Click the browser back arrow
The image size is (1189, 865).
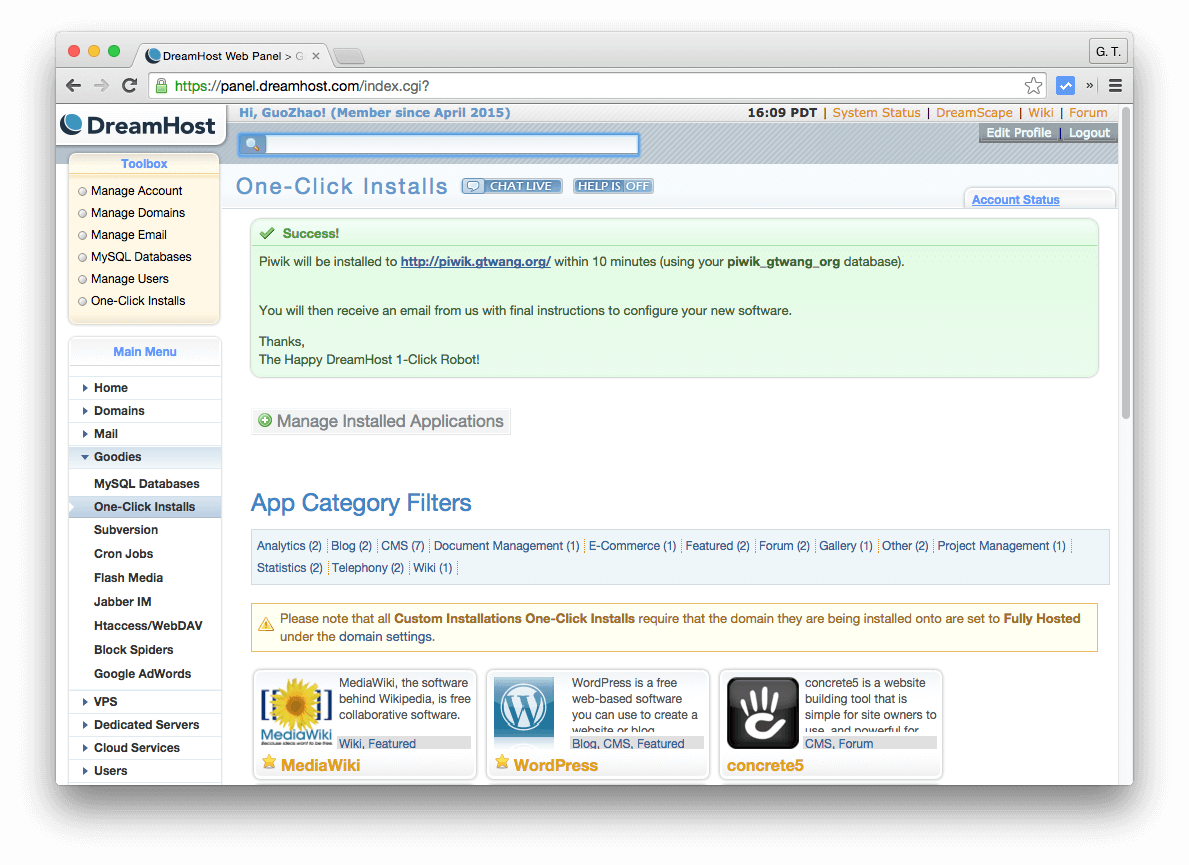(x=74, y=86)
